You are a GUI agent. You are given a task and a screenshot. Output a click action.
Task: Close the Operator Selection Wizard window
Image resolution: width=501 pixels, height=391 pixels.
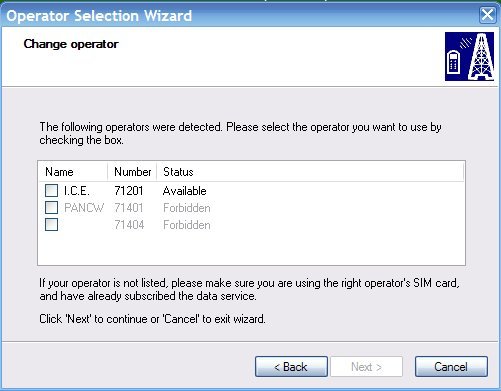[x=487, y=15]
